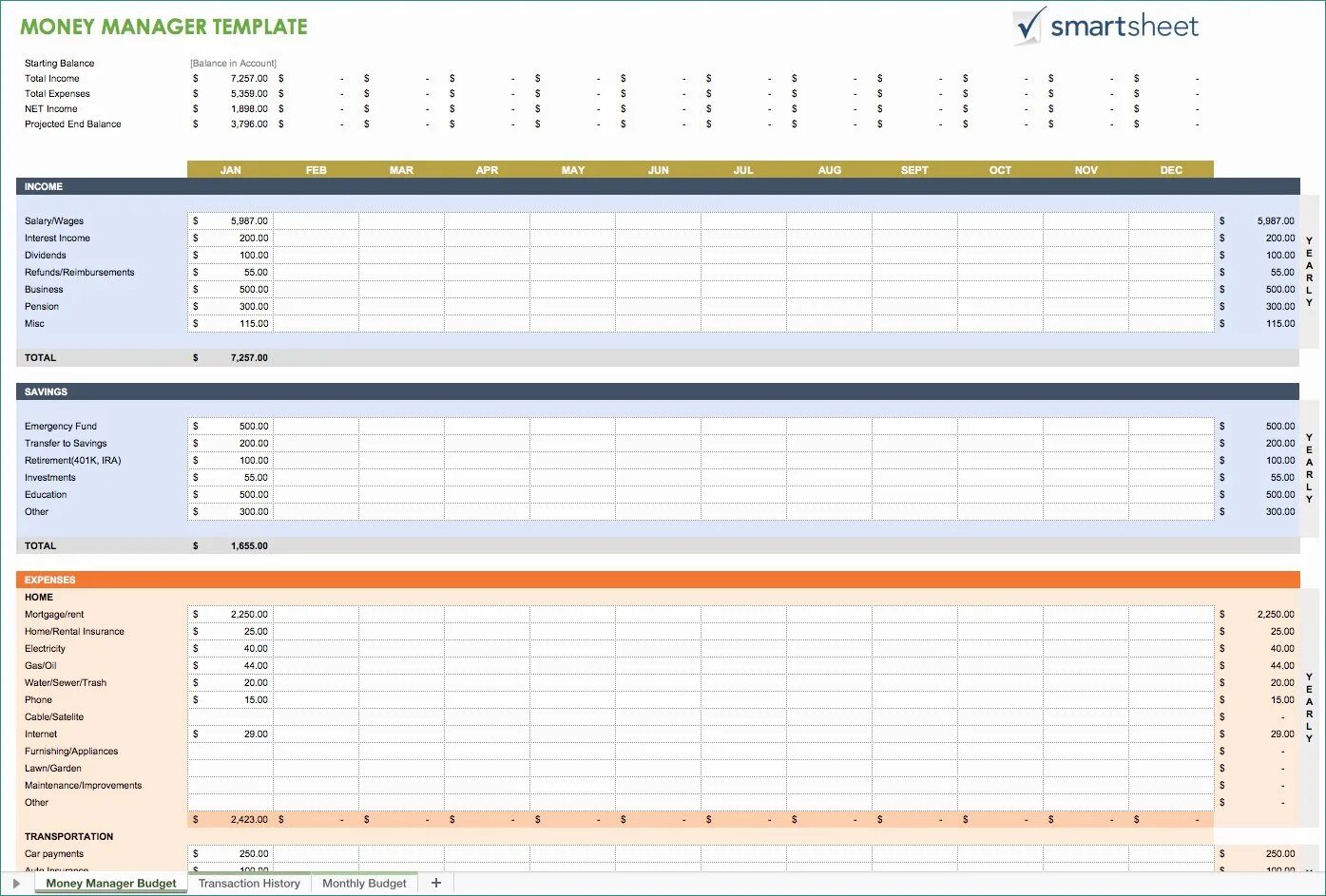Viewport: 1326px width, 896px height.
Task: Select the Refunds/Reimbursements row label
Action: [x=80, y=273]
